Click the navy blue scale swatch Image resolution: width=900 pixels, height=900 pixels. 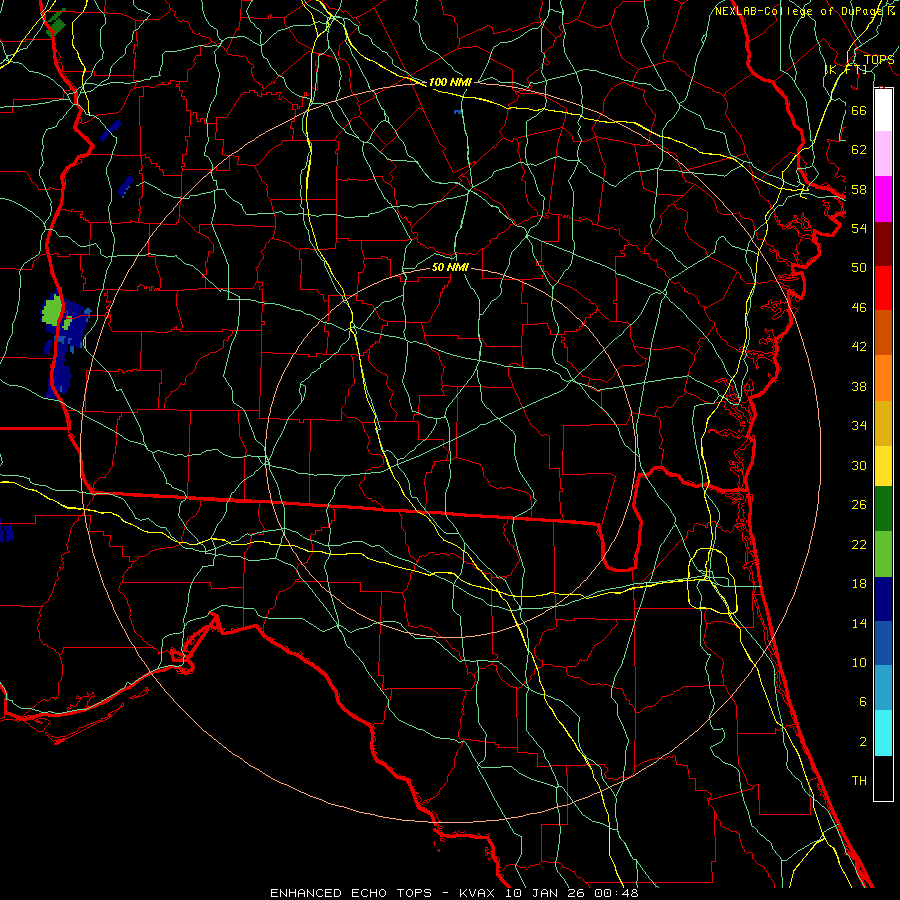pyautogui.click(x=883, y=599)
